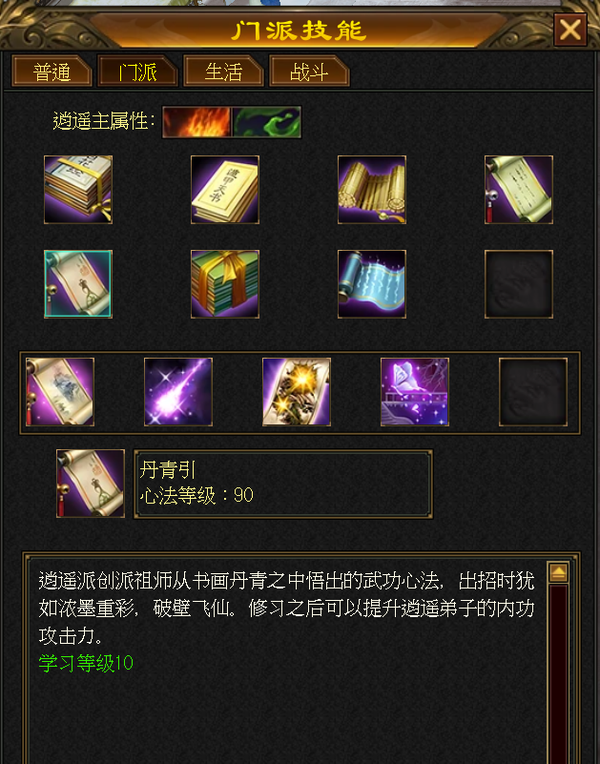Click the 遁甲天书 yellow book skill icon
Image resolution: width=600 pixels, height=764 pixels.
pos(225,190)
